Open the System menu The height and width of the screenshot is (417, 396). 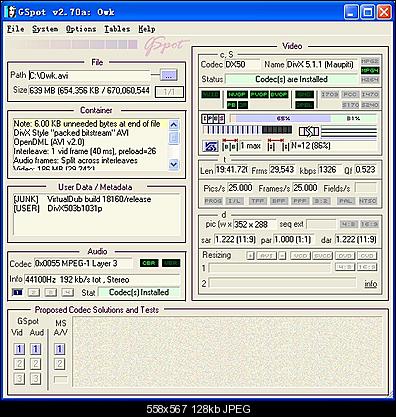coord(45,29)
